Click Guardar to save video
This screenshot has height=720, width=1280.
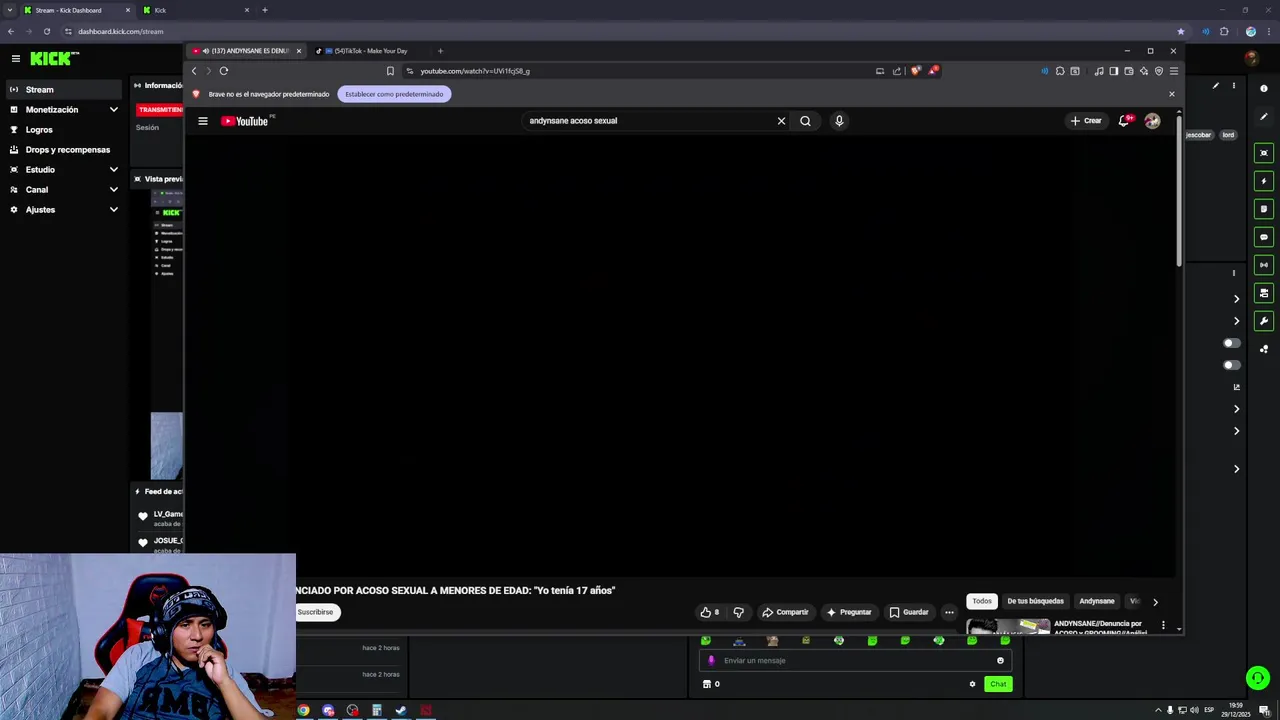coord(909,612)
